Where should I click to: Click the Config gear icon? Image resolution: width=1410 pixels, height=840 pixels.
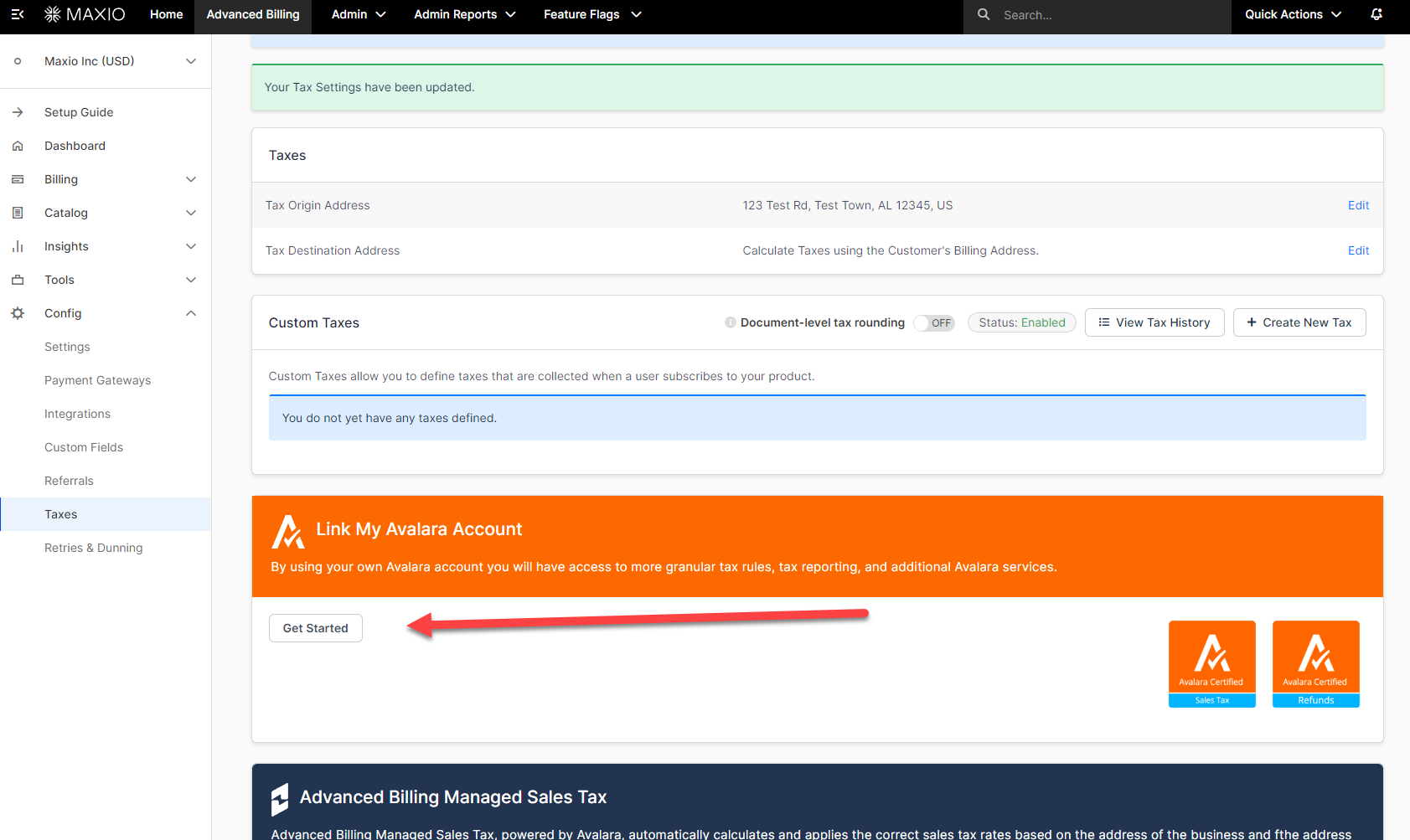(18, 313)
